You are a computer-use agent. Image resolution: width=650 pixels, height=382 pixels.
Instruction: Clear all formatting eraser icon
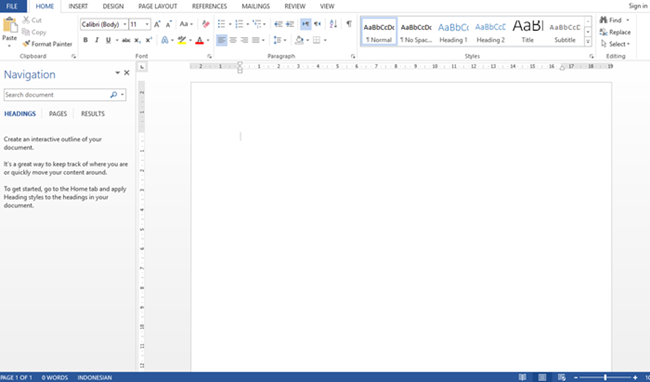tap(206, 24)
